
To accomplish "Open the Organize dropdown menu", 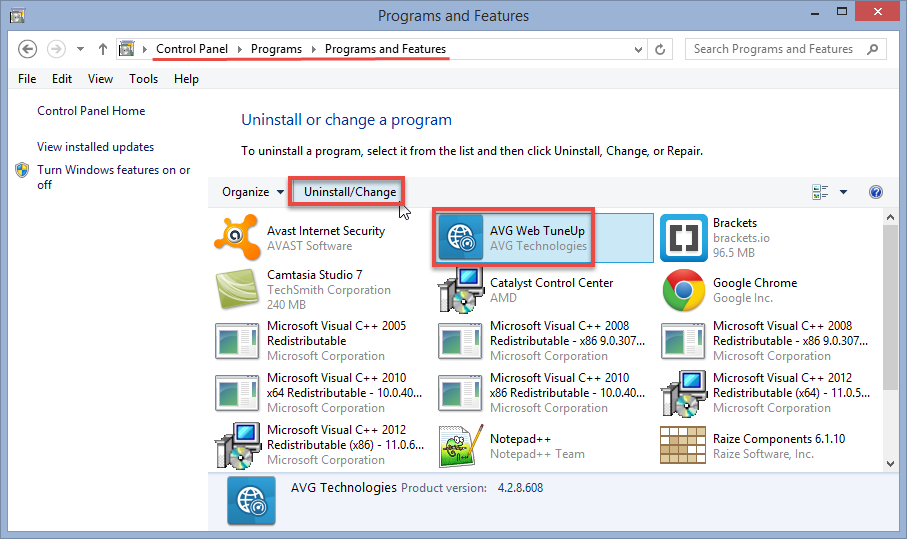I will tap(253, 192).
